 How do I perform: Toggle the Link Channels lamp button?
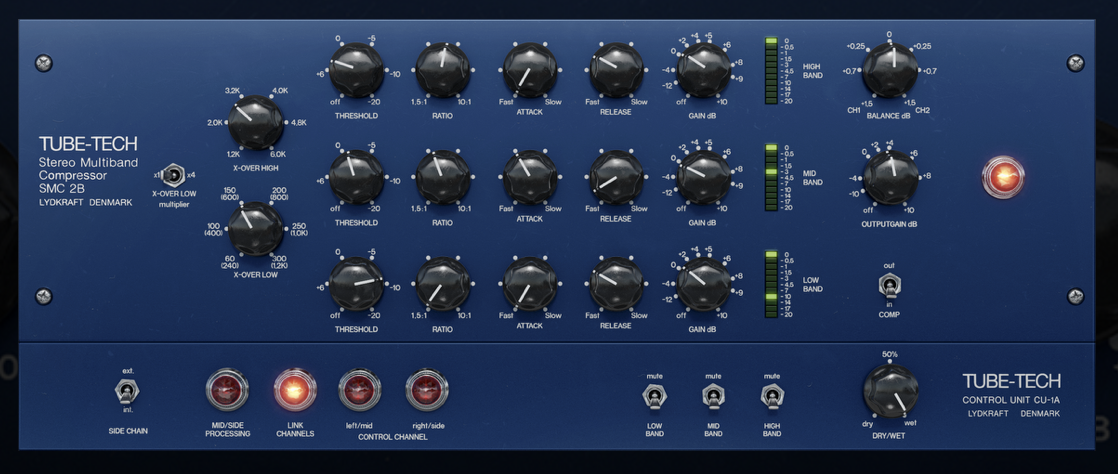(x=295, y=390)
